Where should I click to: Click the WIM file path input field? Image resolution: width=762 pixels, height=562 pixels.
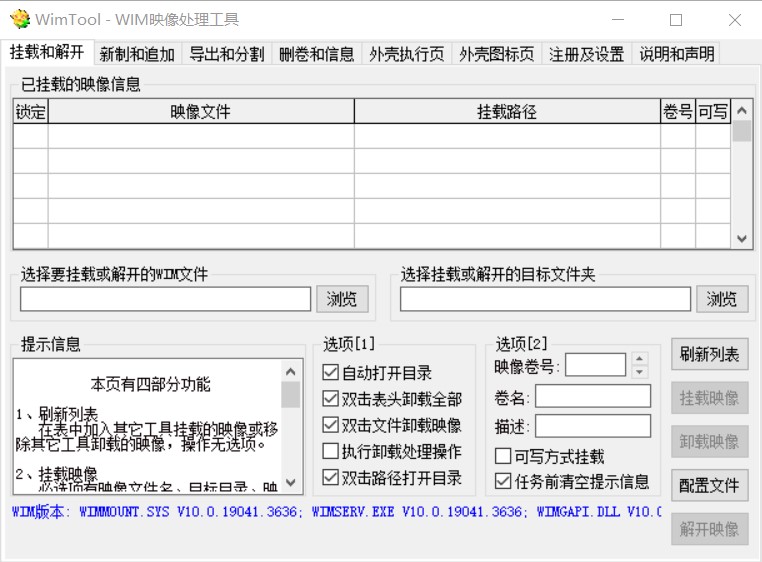point(165,299)
